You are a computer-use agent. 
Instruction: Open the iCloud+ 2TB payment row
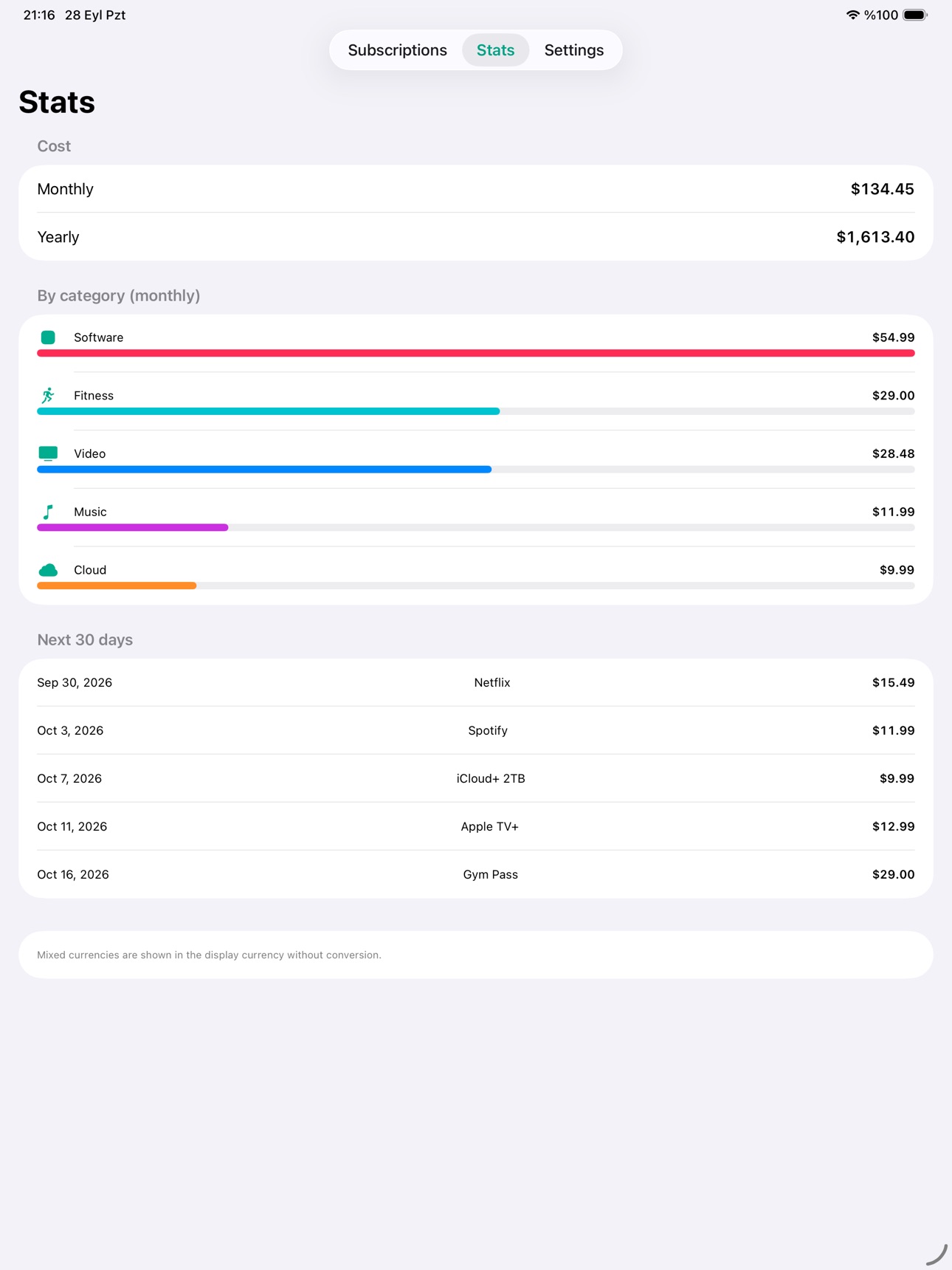click(x=476, y=778)
